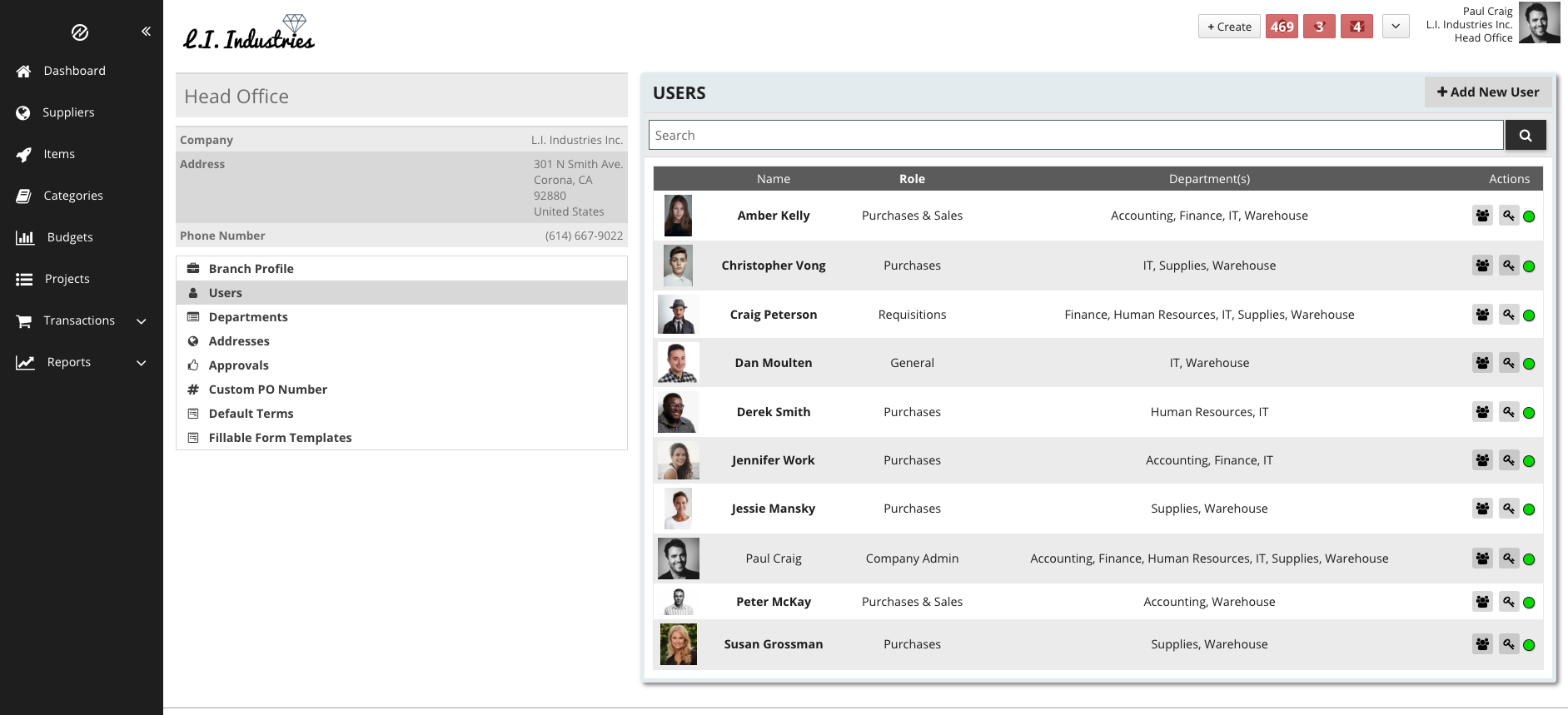
Task: Toggle active status dot for Susan Grossman
Action: pos(1529,645)
